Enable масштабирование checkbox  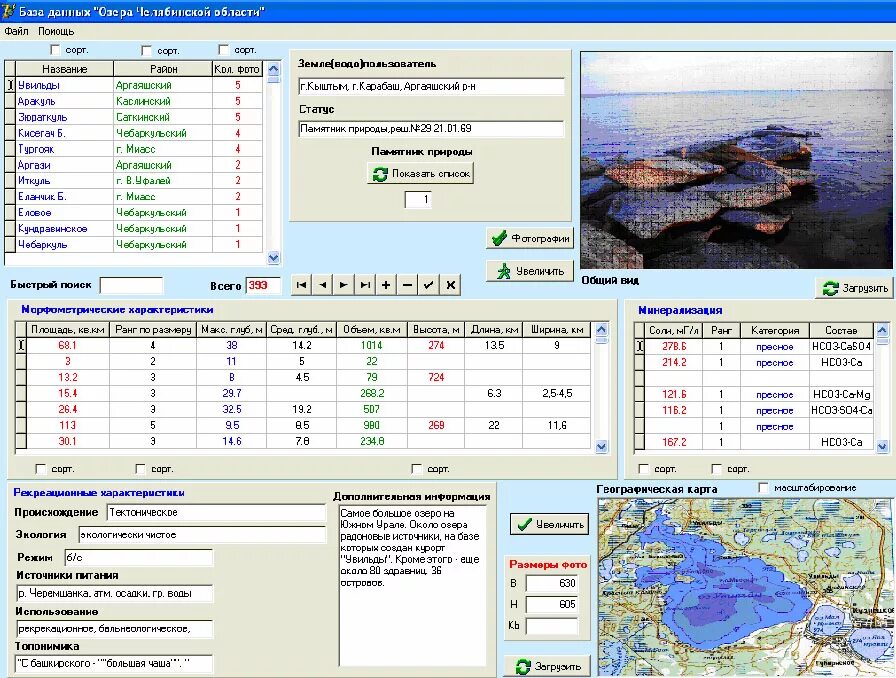tap(763, 488)
